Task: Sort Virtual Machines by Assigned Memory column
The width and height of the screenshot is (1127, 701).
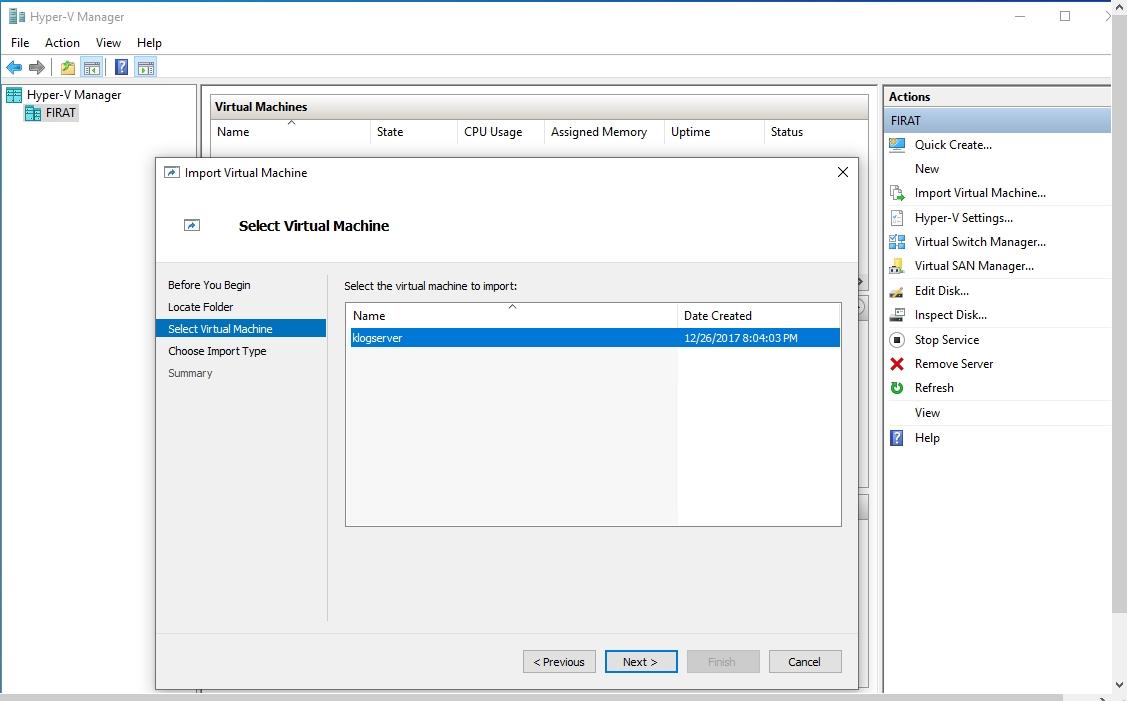Action: point(604,132)
